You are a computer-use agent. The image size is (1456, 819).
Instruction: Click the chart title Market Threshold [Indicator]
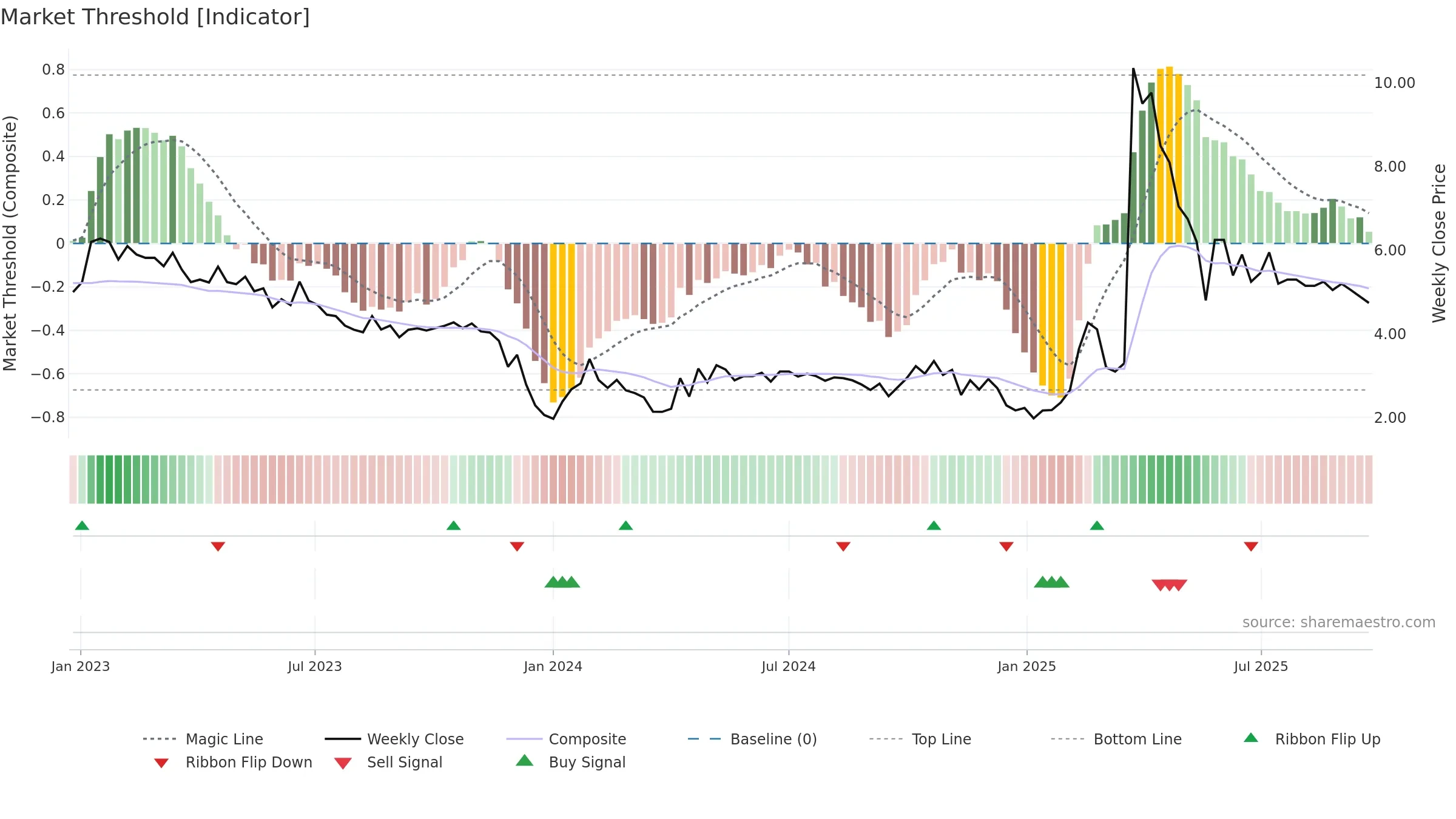(x=155, y=17)
